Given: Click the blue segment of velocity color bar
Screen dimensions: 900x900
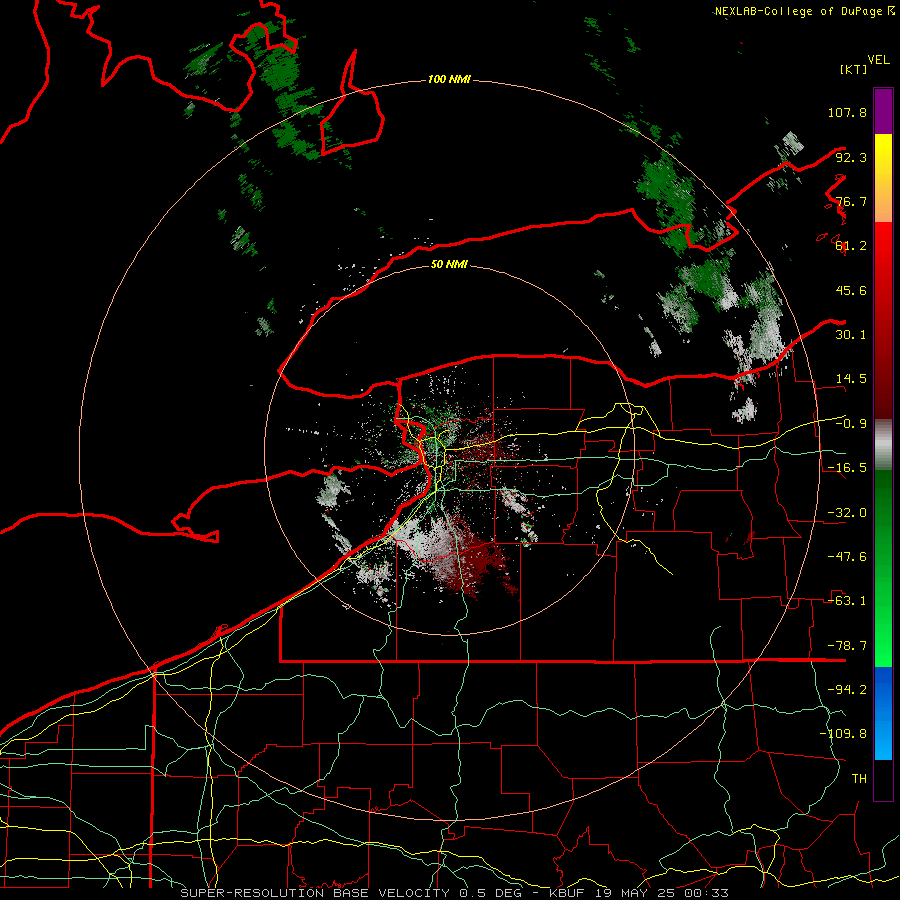Looking at the screenshot, I should pyautogui.click(x=883, y=713).
